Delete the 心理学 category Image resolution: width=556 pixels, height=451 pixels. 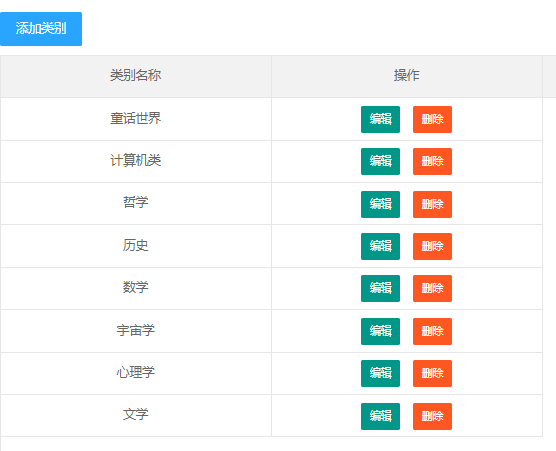[432, 373]
